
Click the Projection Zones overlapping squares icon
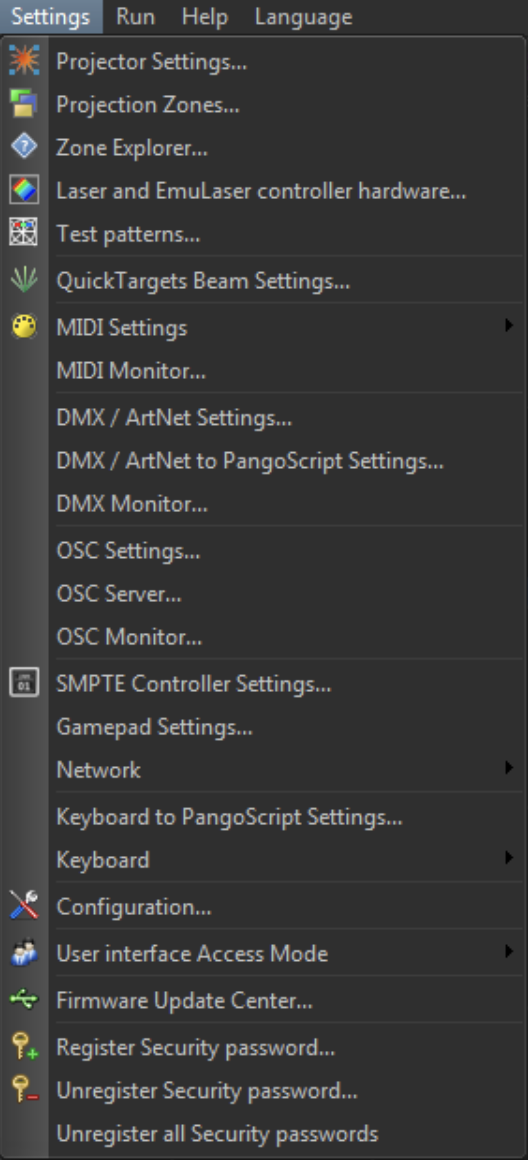click(x=24, y=104)
